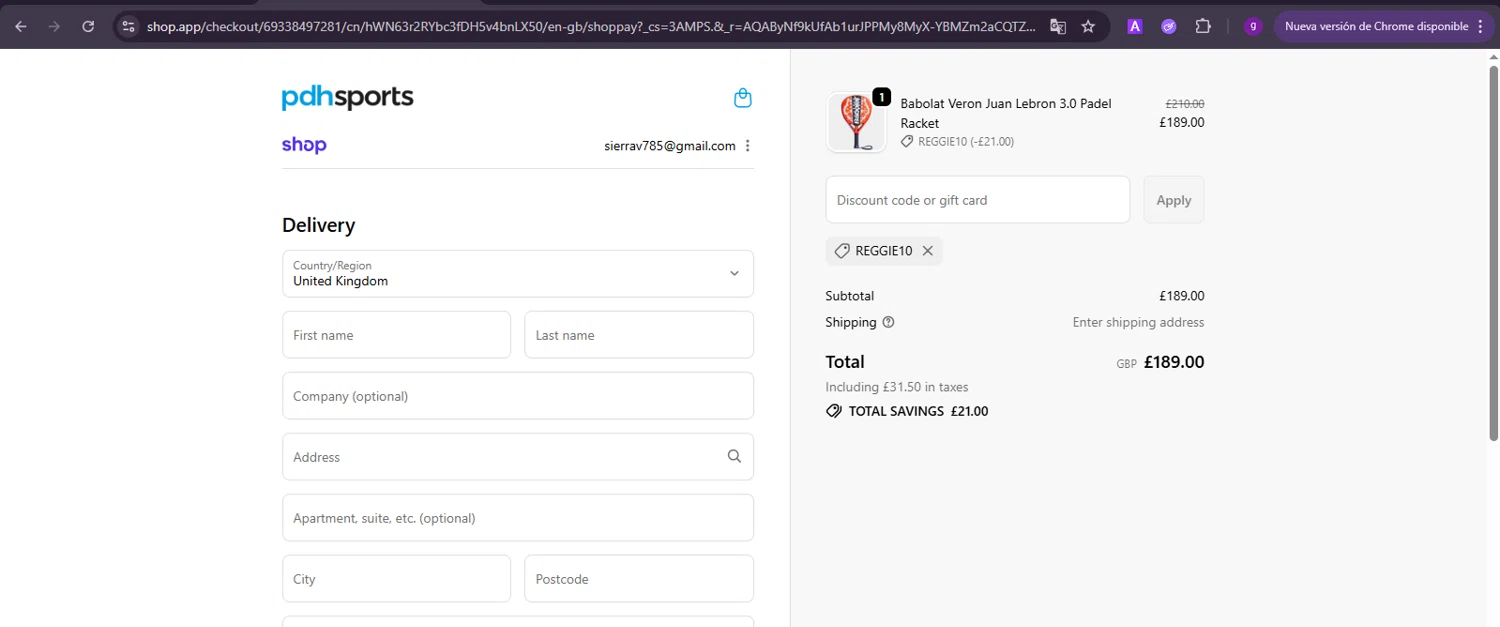1500x627 pixels.
Task: Select the Apartment, suite field
Action: (x=518, y=518)
